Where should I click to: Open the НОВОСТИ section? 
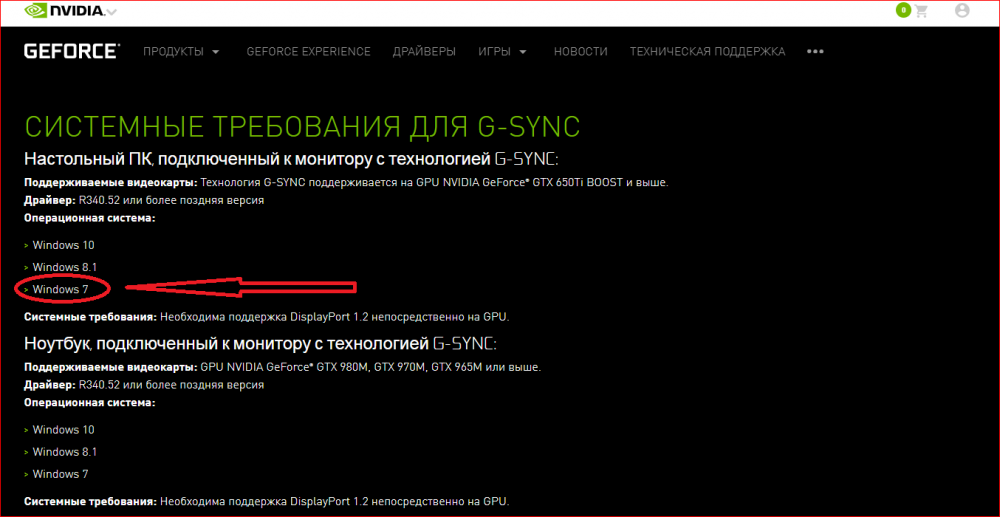[580, 52]
